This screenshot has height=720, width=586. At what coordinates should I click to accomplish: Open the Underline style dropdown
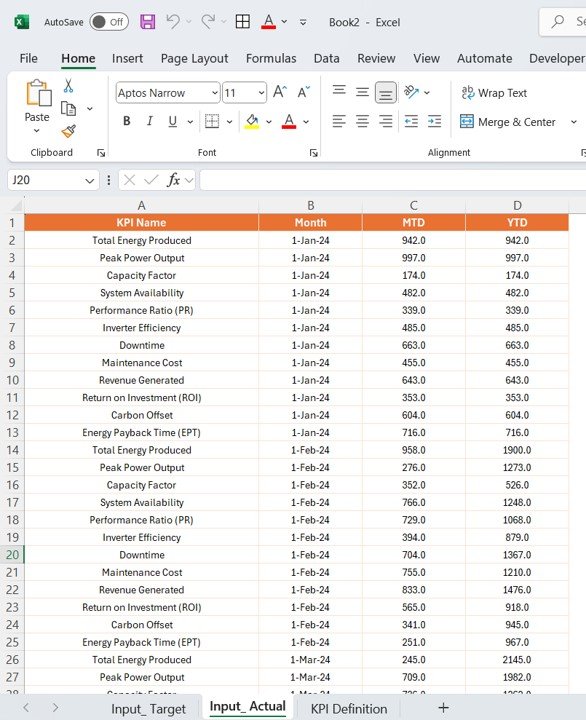(190, 122)
